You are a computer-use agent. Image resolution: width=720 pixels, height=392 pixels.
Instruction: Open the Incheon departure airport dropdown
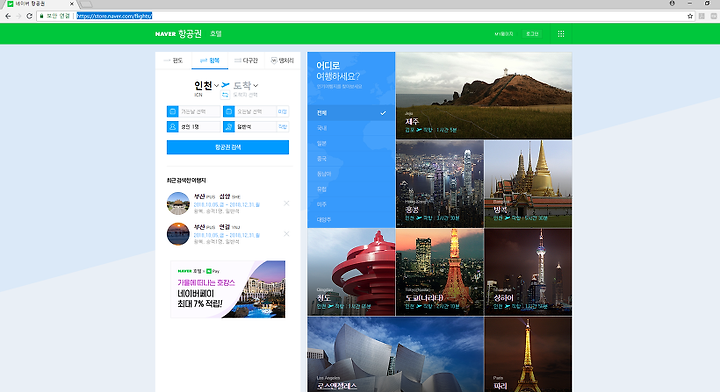click(206, 86)
